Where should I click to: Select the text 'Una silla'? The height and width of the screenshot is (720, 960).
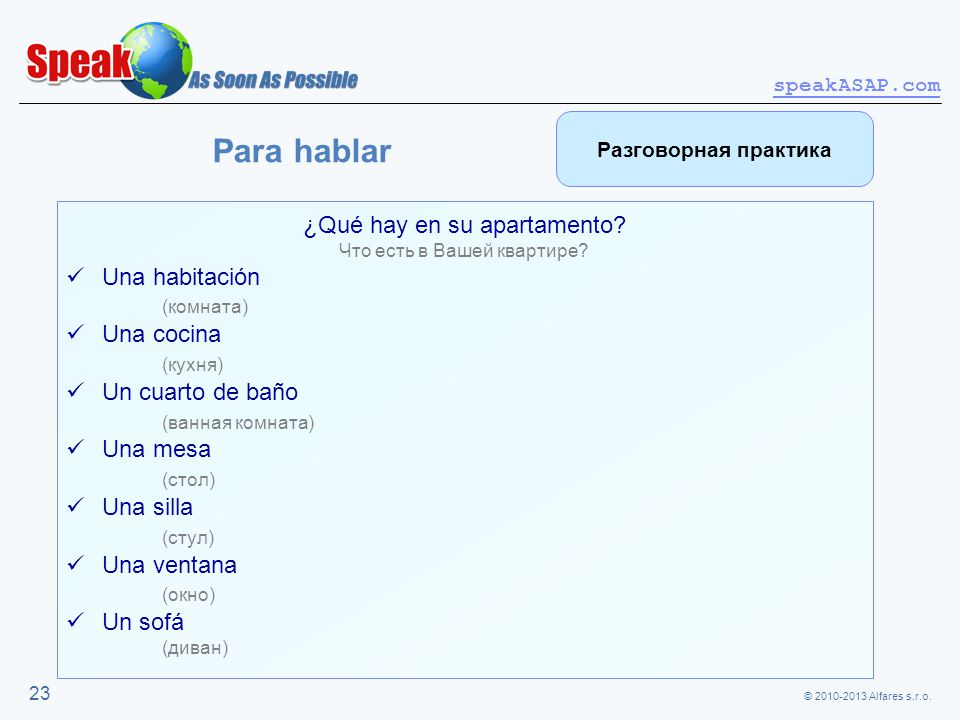(x=148, y=507)
